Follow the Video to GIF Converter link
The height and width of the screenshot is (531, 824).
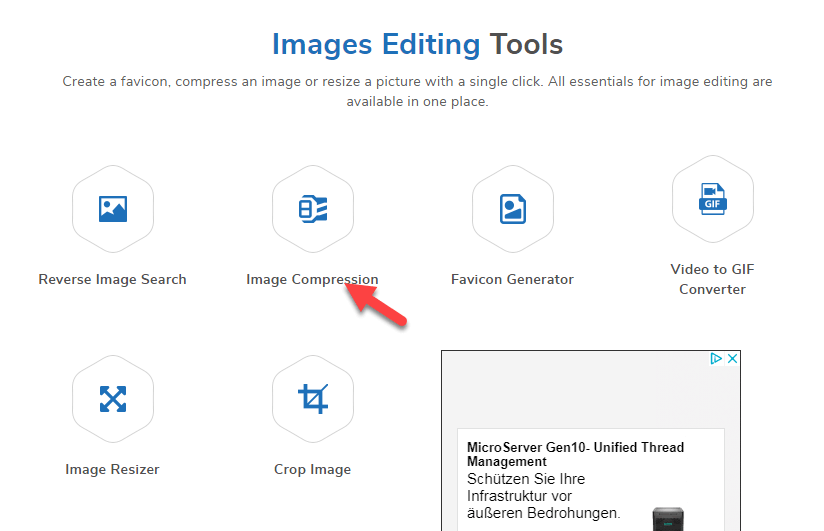click(x=713, y=279)
